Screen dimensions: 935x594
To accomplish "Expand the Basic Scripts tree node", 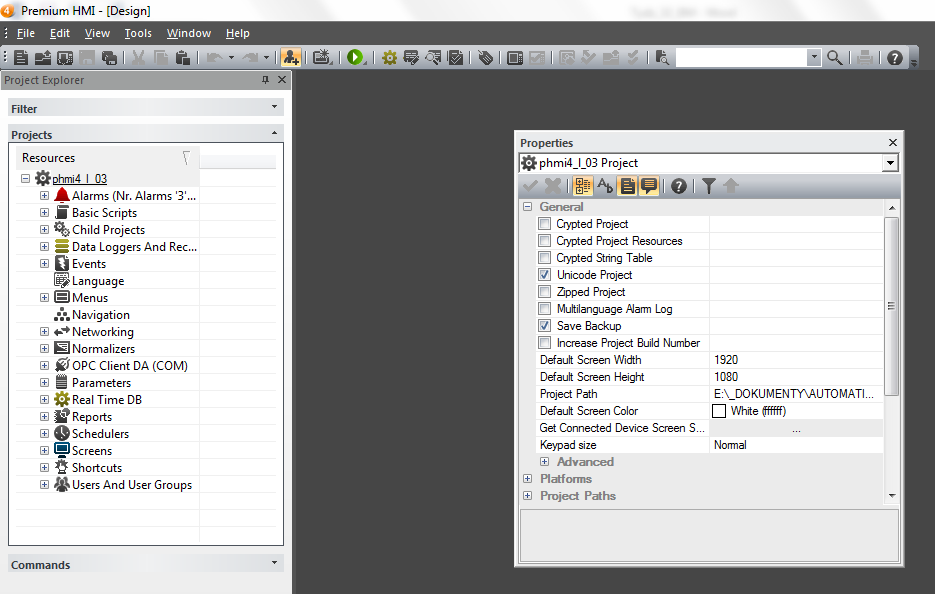I will [x=45, y=212].
